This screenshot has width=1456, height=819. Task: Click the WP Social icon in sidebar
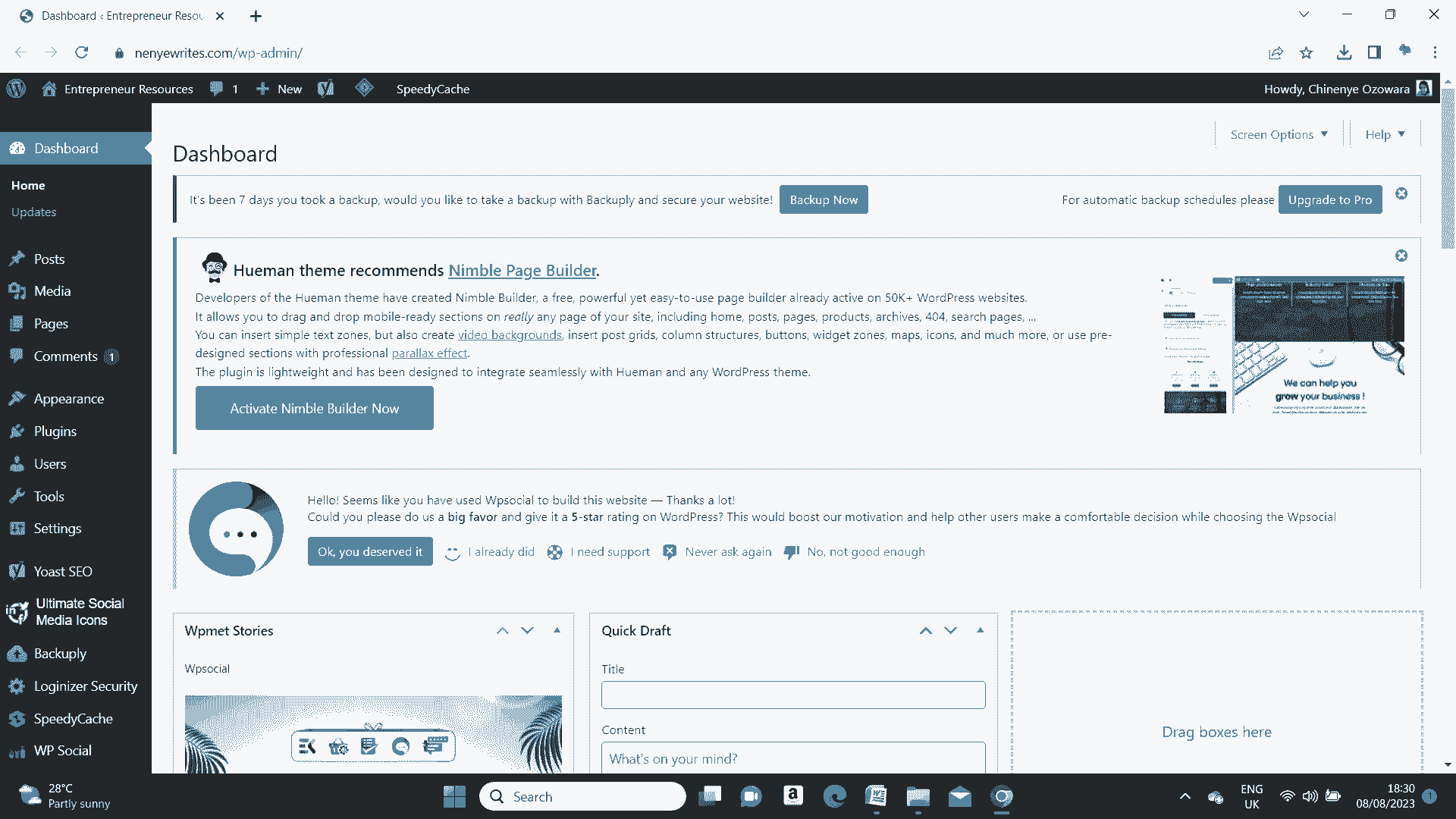click(16, 750)
